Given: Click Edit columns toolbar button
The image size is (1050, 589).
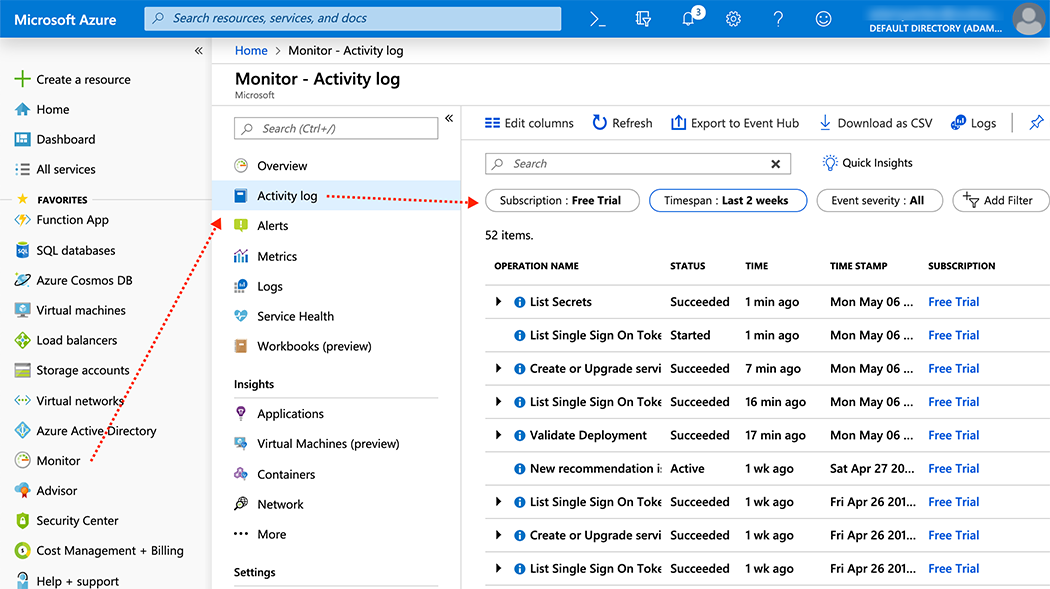Looking at the screenshot, I should click(529, 123).
